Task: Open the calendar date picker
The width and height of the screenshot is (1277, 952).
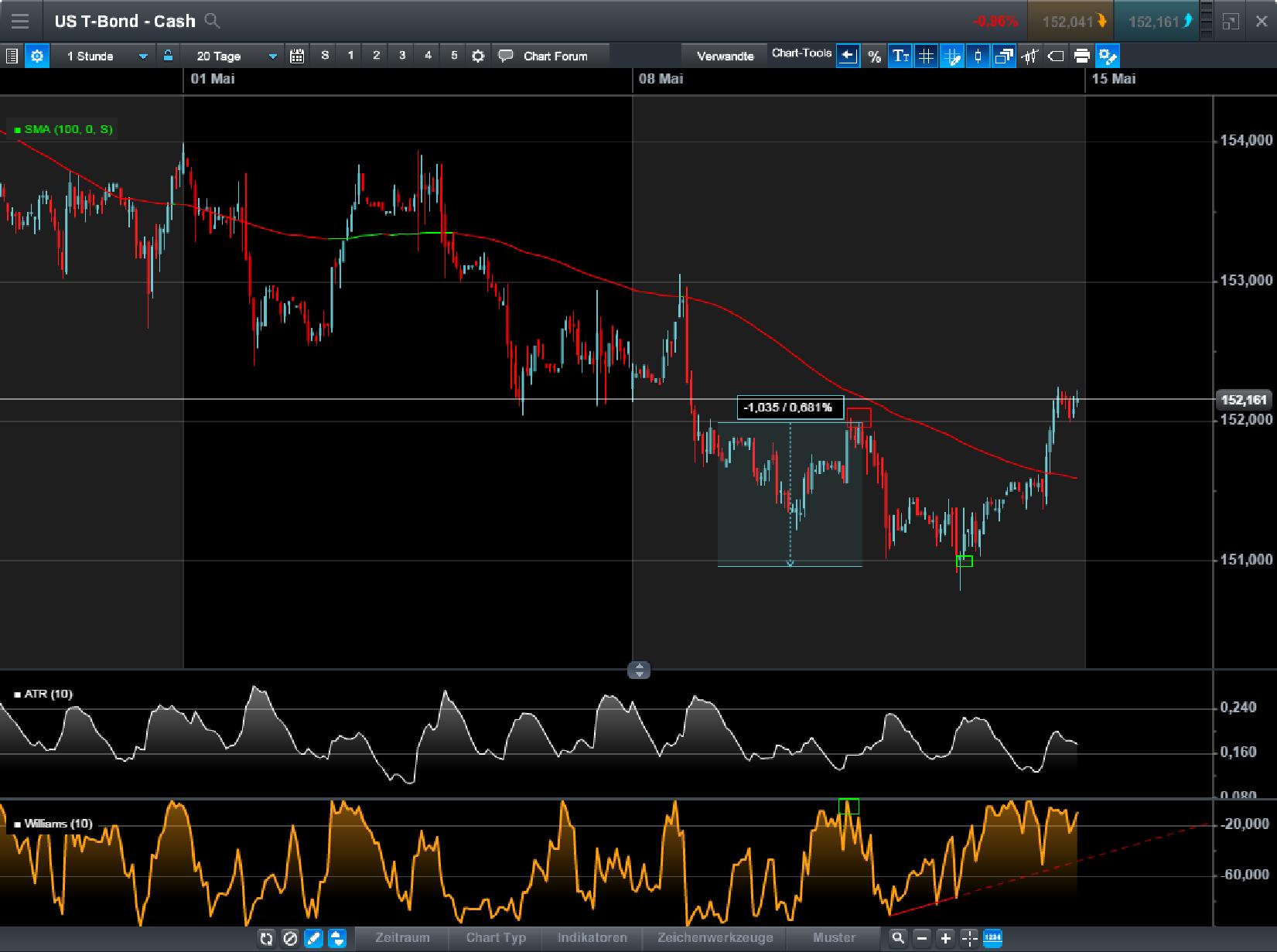Action: (297, 56)
